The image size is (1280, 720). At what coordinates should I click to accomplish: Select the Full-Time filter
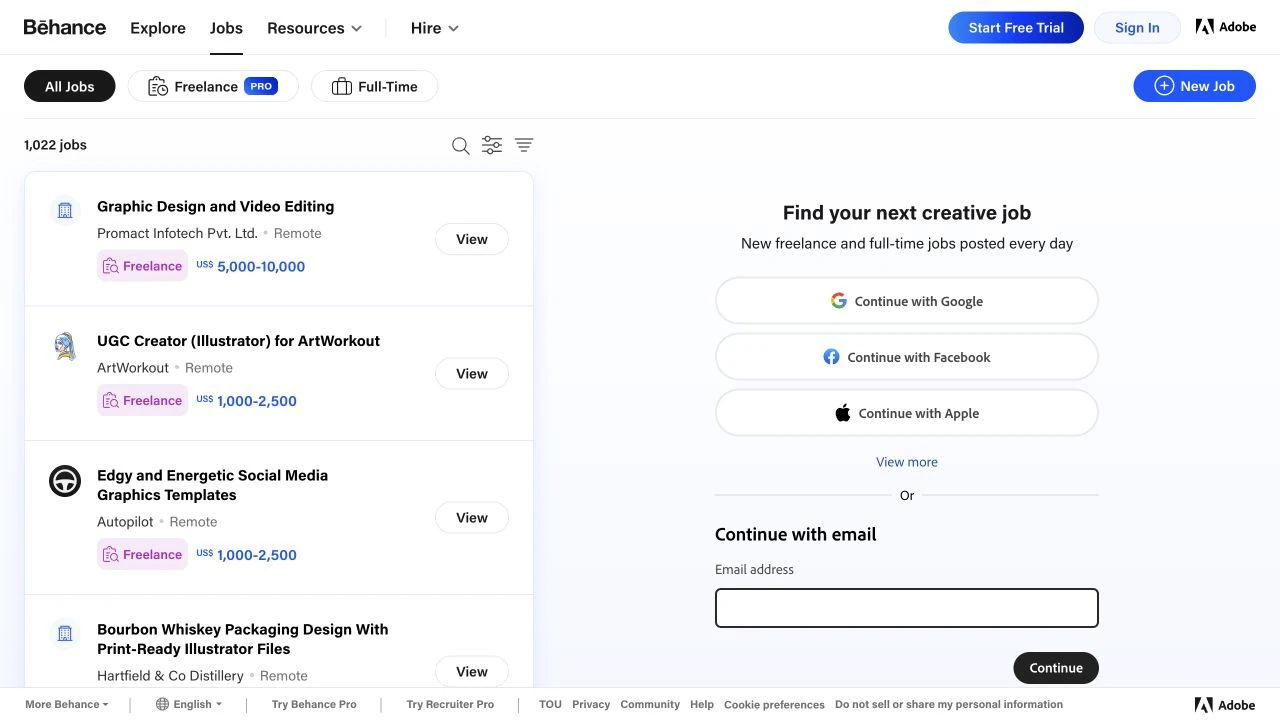point(374,86)
